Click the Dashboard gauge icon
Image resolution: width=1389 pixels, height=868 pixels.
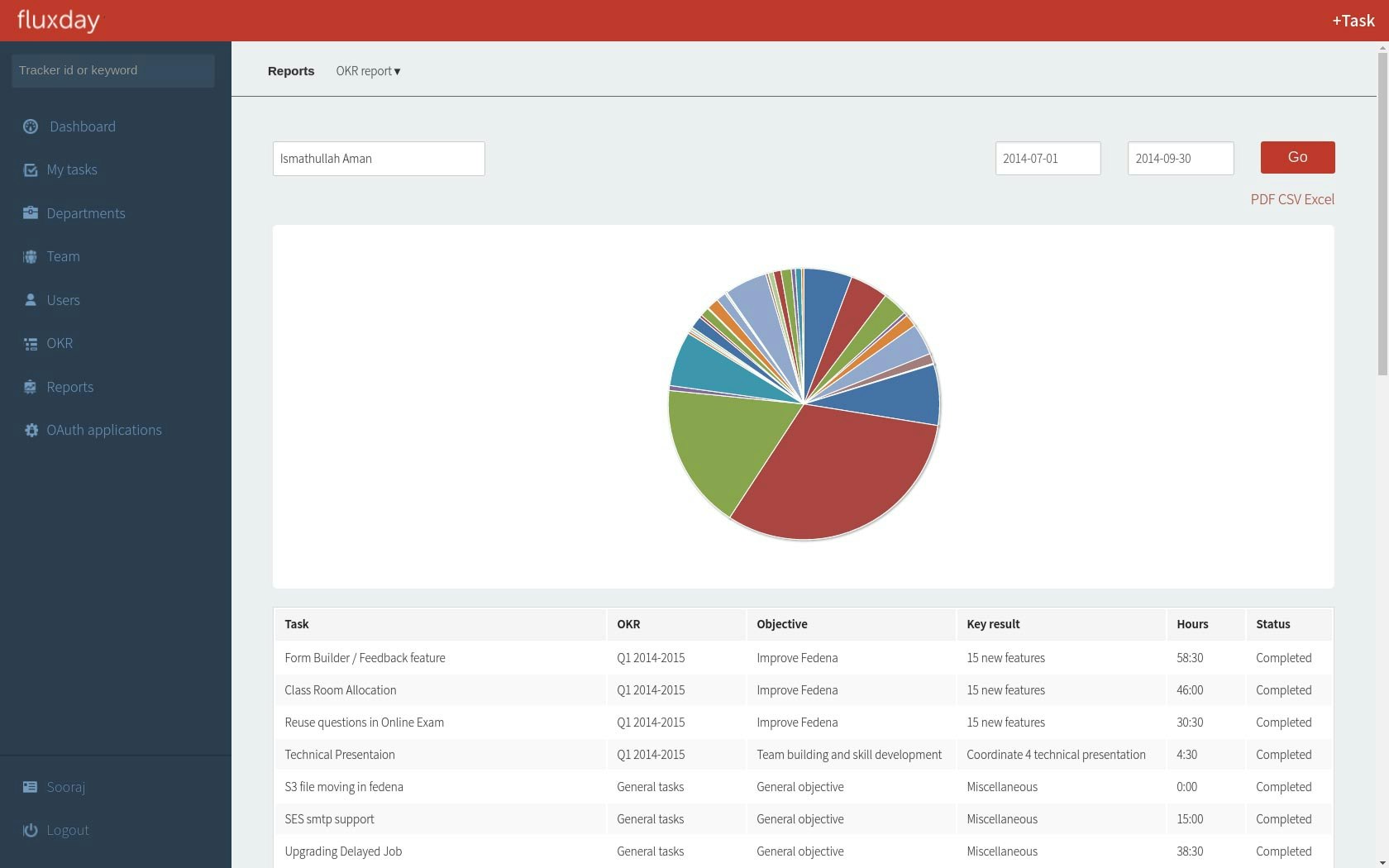click(x=31, y=126)
